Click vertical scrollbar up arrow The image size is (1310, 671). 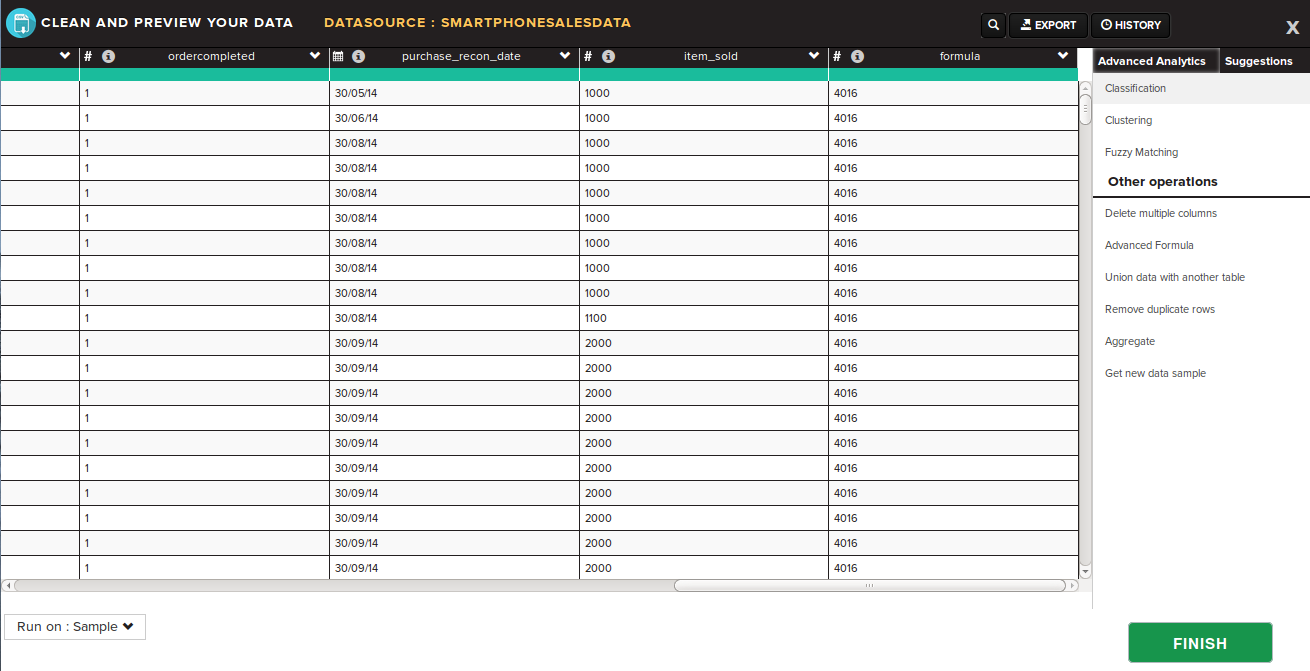pyautogui.click(x=1085, y=86)
